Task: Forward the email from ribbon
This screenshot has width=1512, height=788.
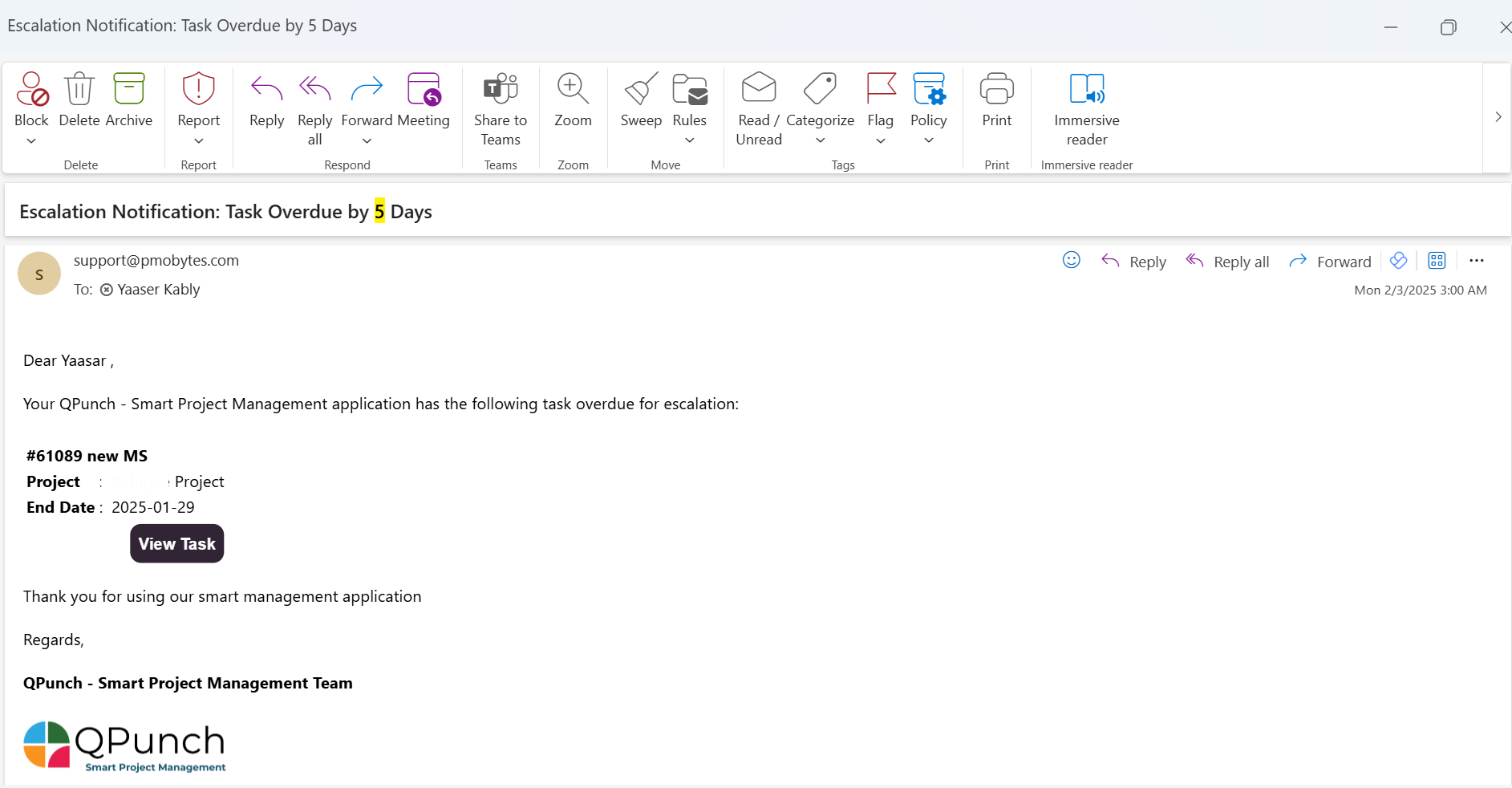Action: tap(367, 89)
